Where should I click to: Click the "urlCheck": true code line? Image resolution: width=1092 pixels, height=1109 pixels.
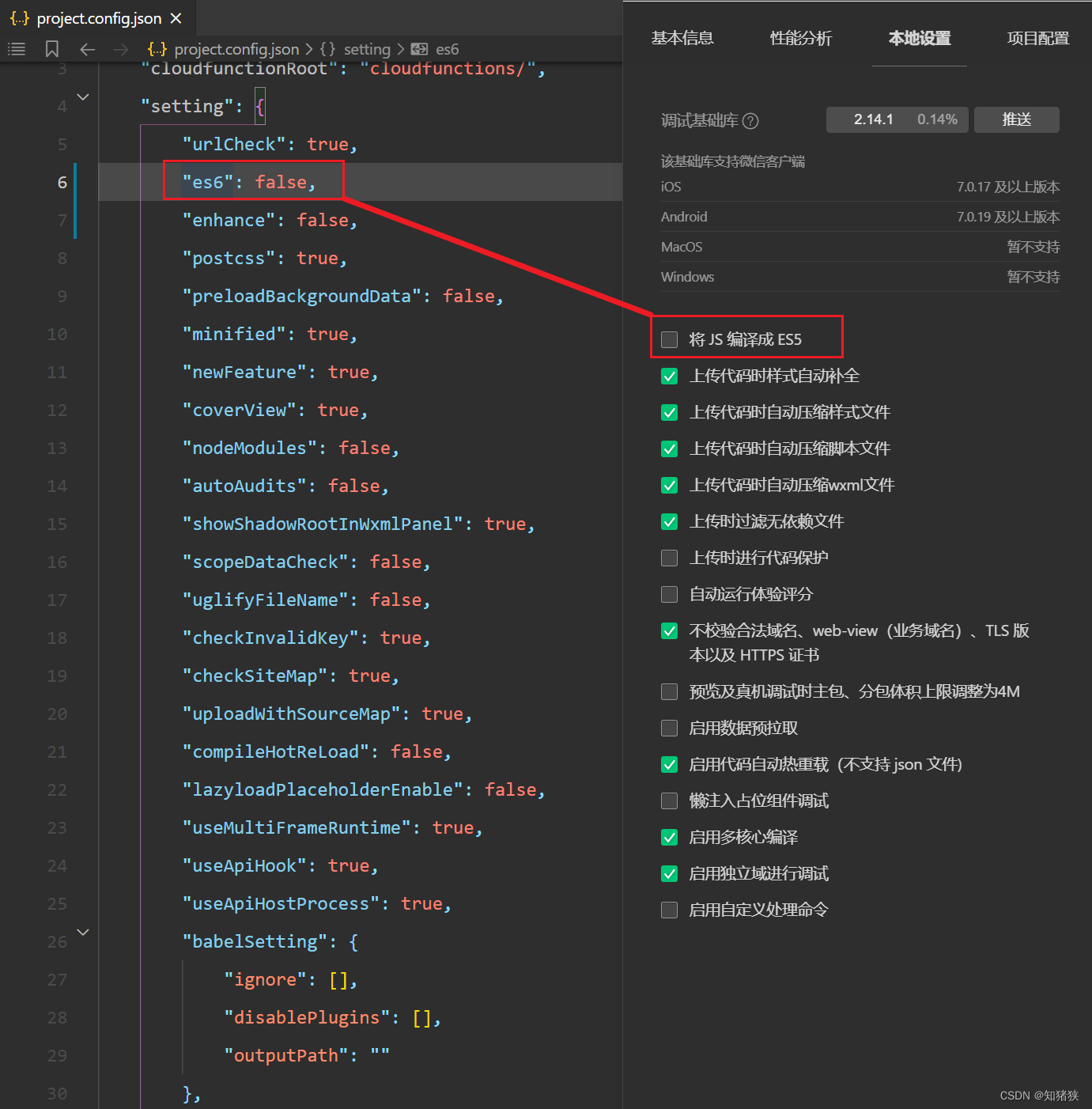(x=270, y=144)
